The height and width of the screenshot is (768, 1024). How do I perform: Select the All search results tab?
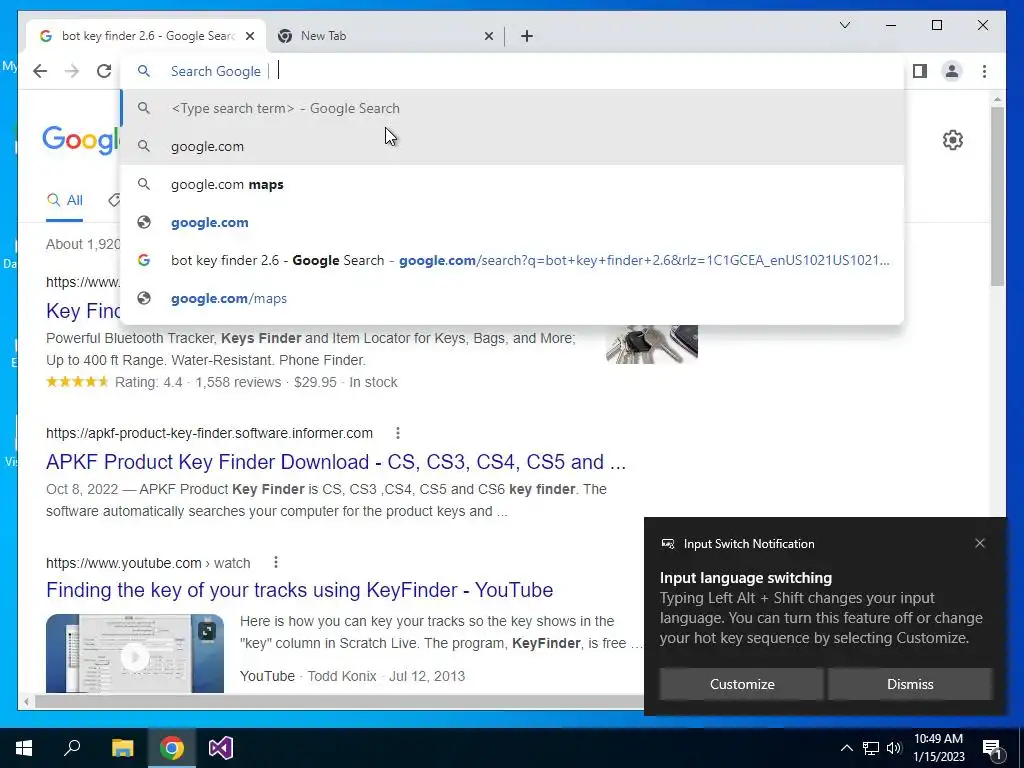point(65,200)
